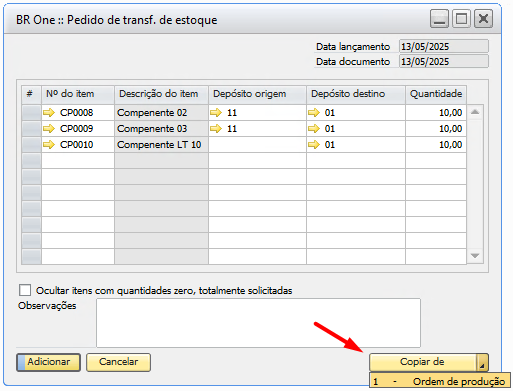Select Compenente 03 description cell
The height and width of the screenshot is (391, 513).
click(x=162, y=129)
